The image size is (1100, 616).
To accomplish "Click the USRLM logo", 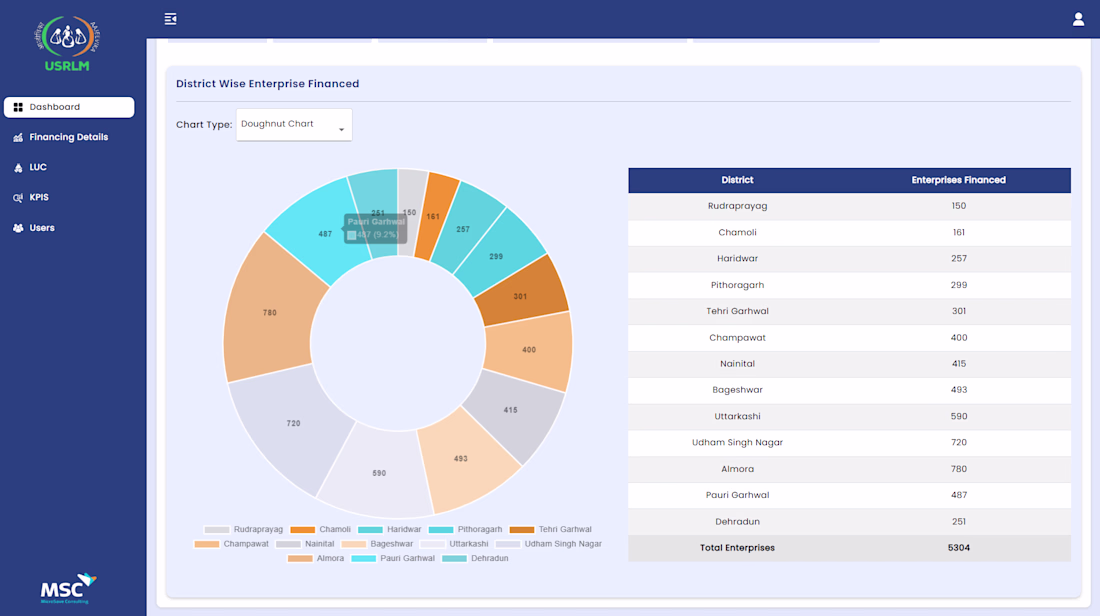I will 67,43.
